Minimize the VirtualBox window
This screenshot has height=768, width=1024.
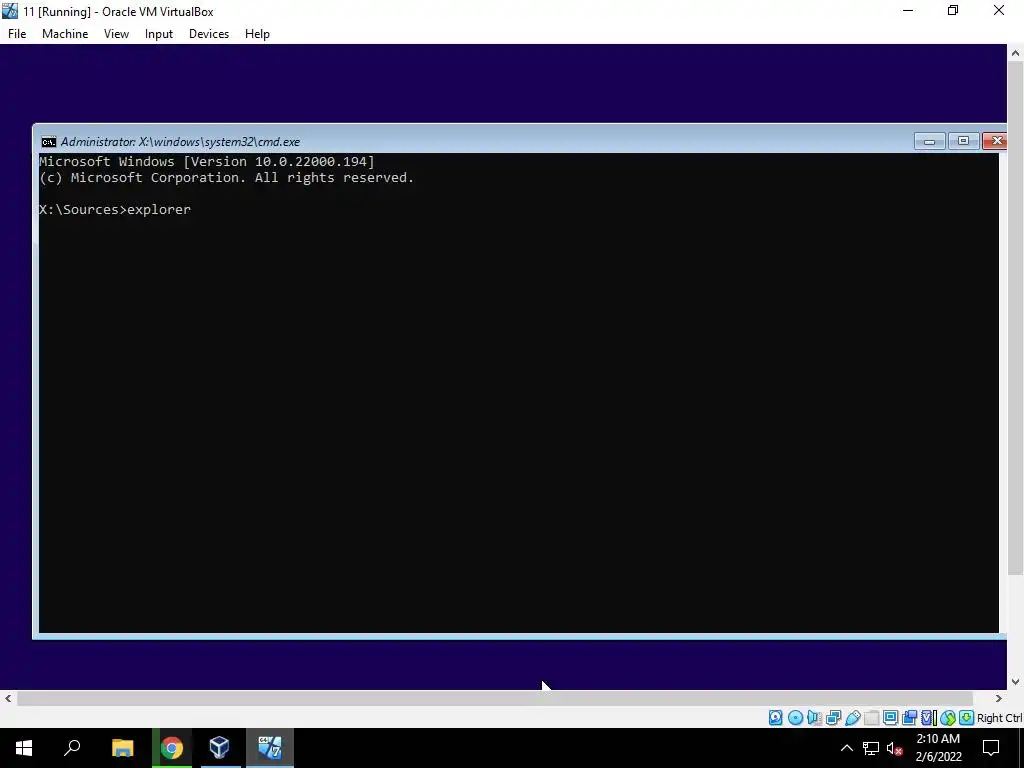pos(908,11)
